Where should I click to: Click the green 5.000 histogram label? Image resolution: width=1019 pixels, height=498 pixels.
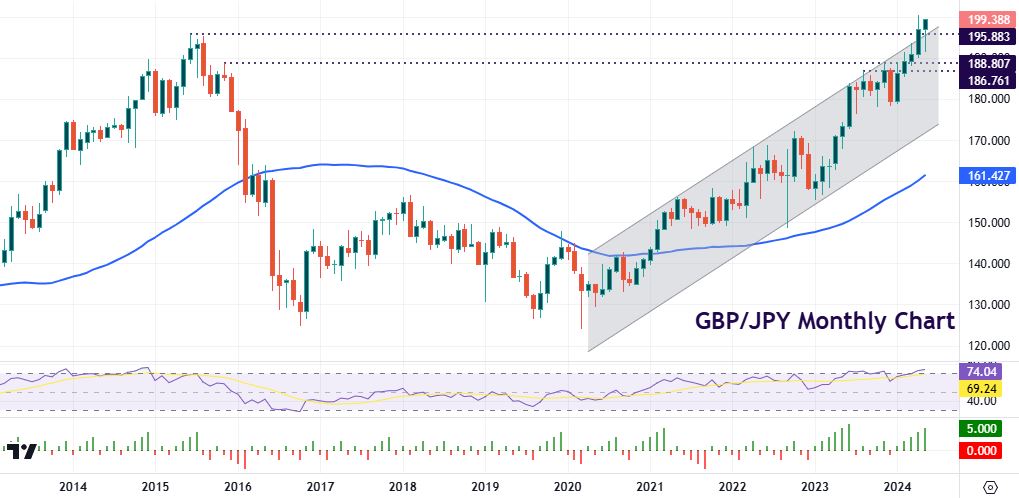(x=985, y=430)
